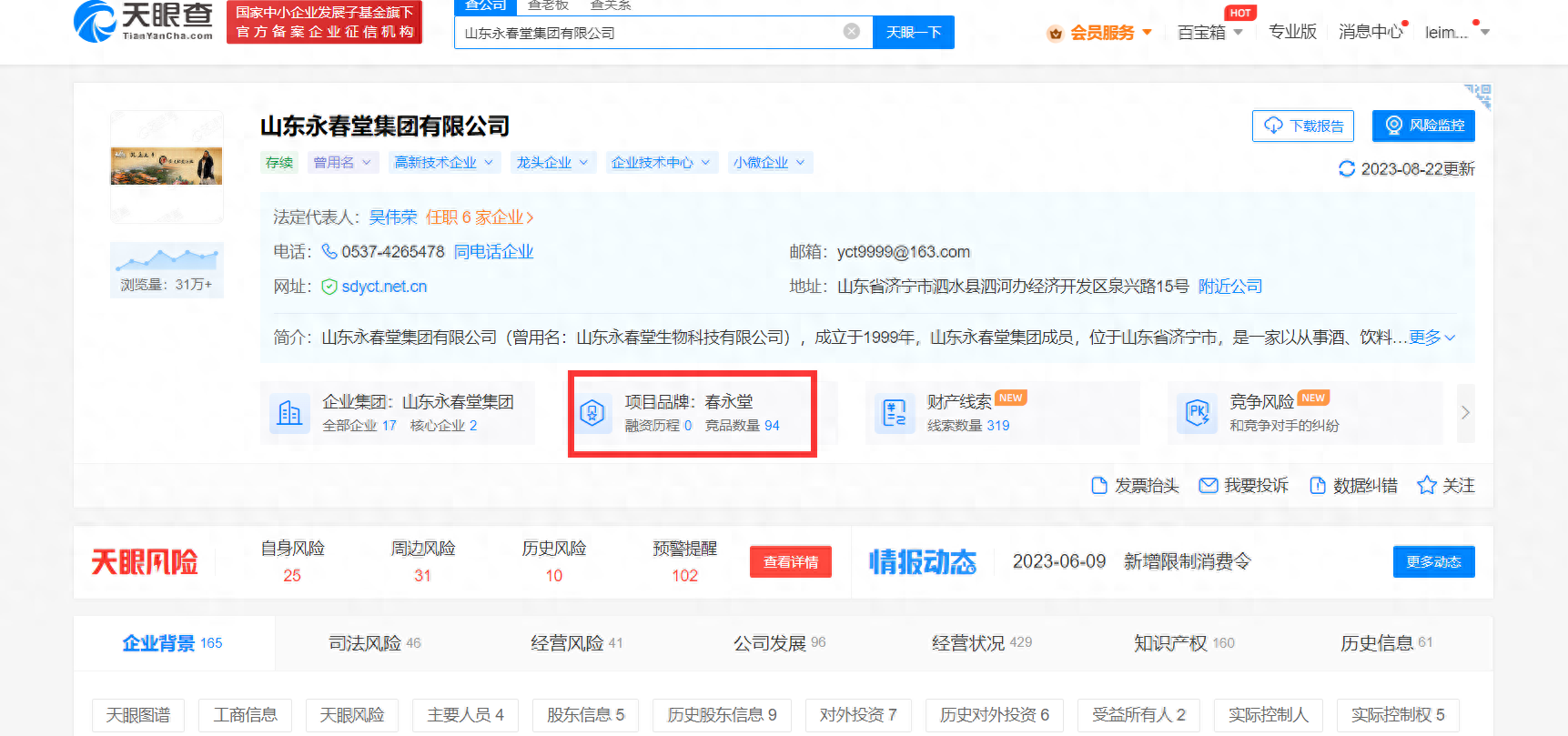Open 核心企业 2 link
1568x736 pixels.
[443, 425]
